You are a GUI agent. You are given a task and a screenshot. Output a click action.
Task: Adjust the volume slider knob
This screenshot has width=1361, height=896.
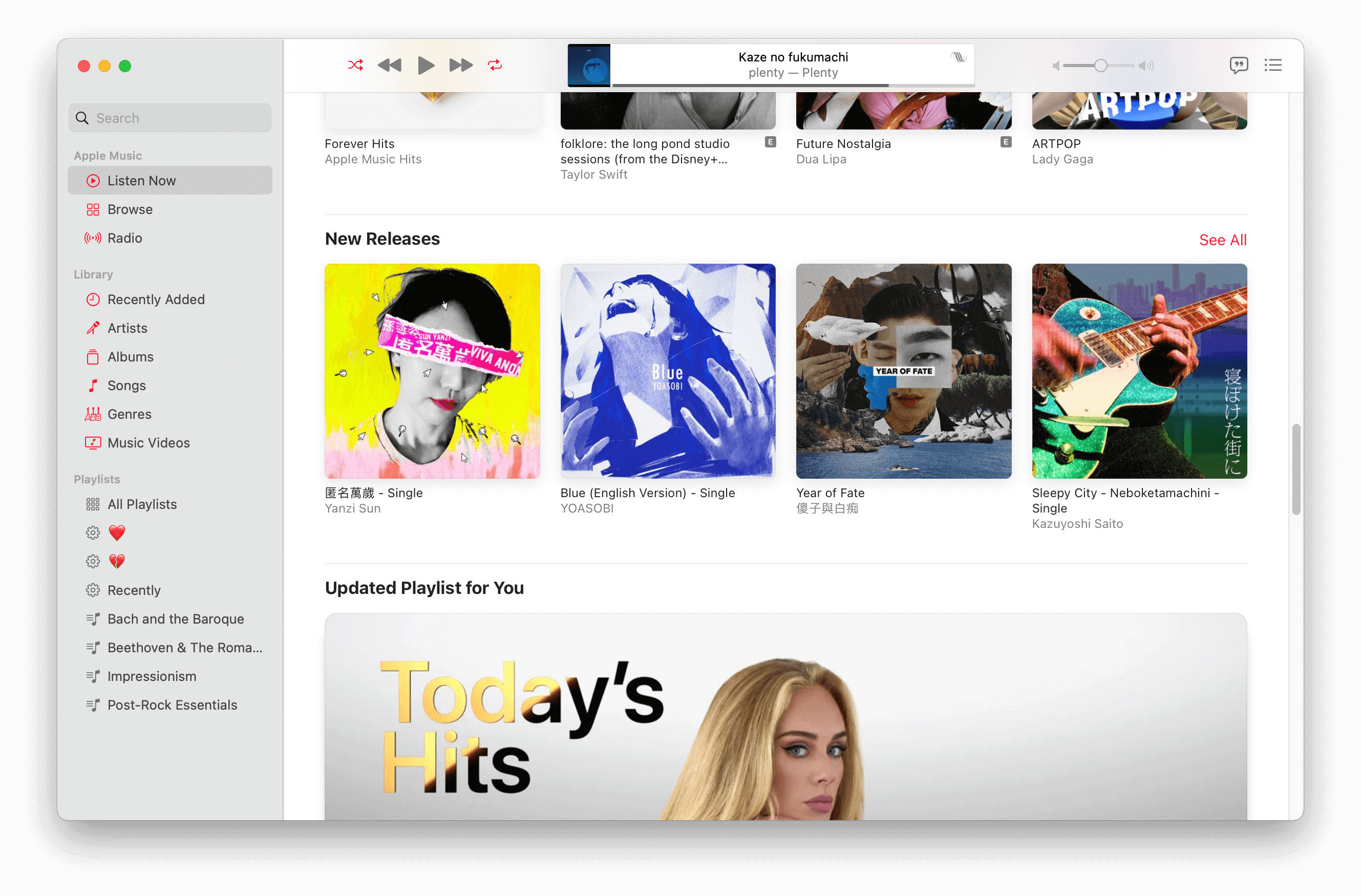(1100, 66)
